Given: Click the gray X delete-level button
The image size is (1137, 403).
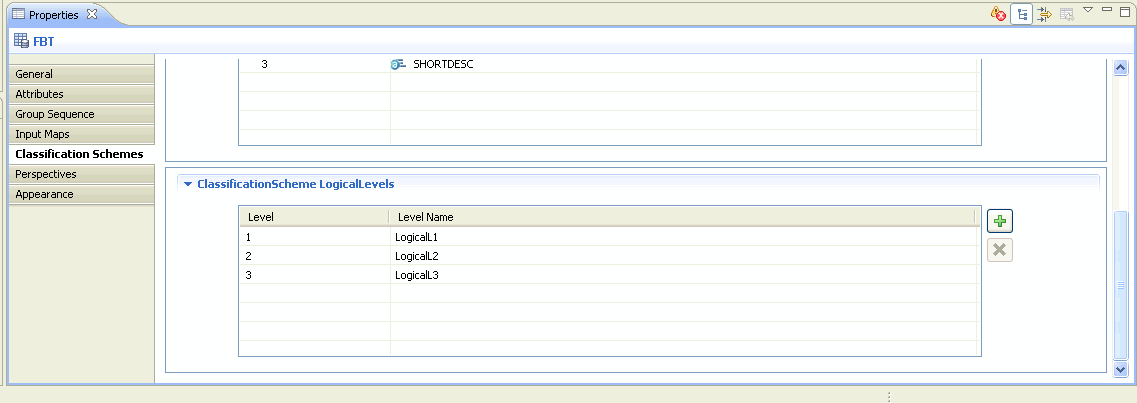Looking at the screenshot, I should point(999,250).
